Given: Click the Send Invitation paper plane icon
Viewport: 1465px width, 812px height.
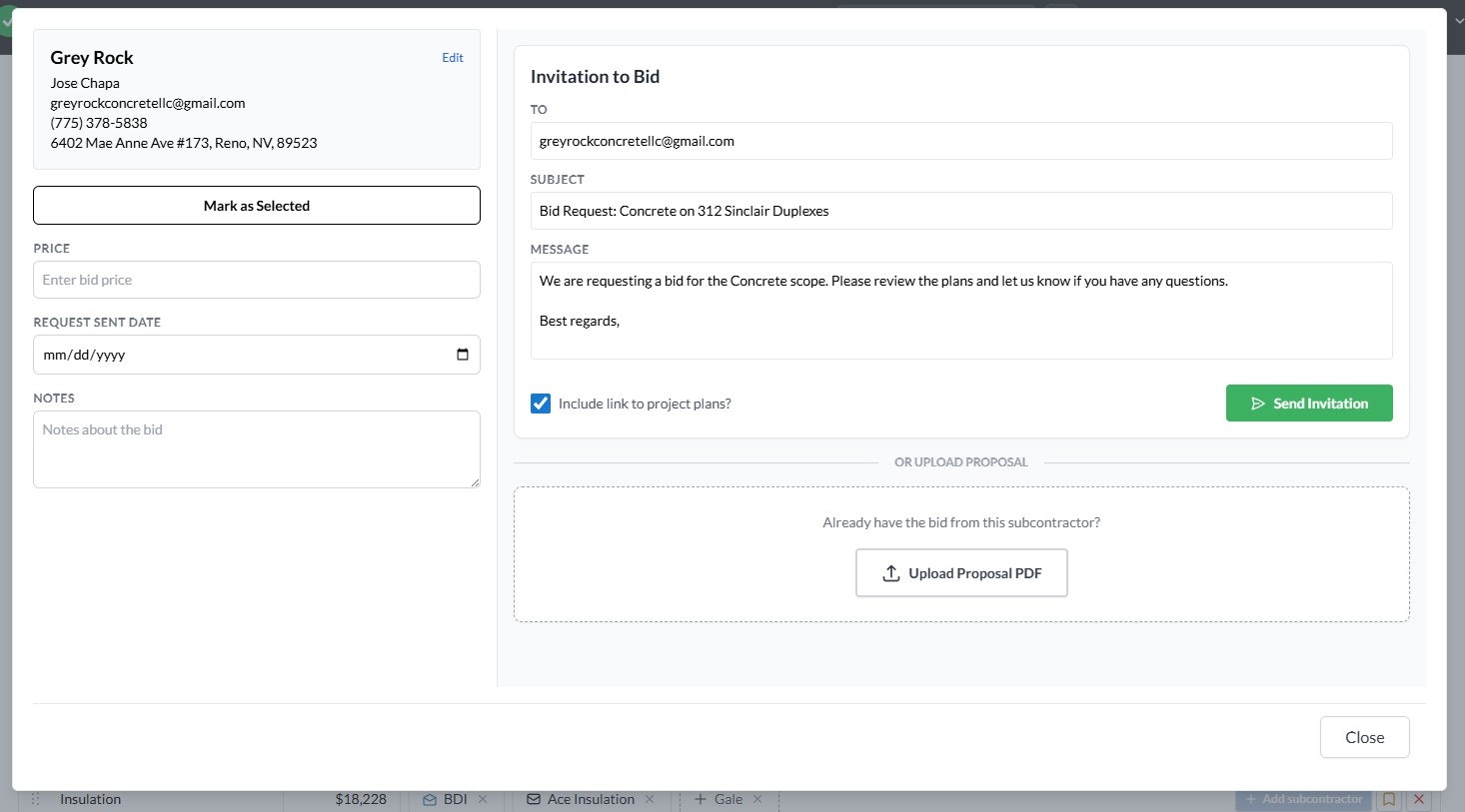Looking at the screenshot, I should tap(1257, 403).
